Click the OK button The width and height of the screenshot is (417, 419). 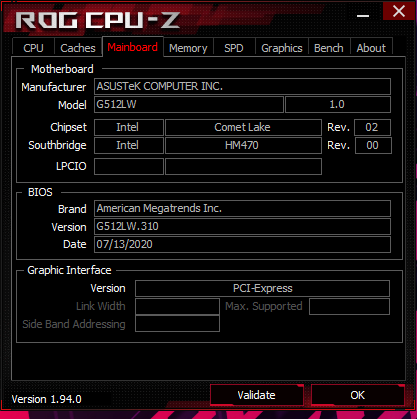358,395
